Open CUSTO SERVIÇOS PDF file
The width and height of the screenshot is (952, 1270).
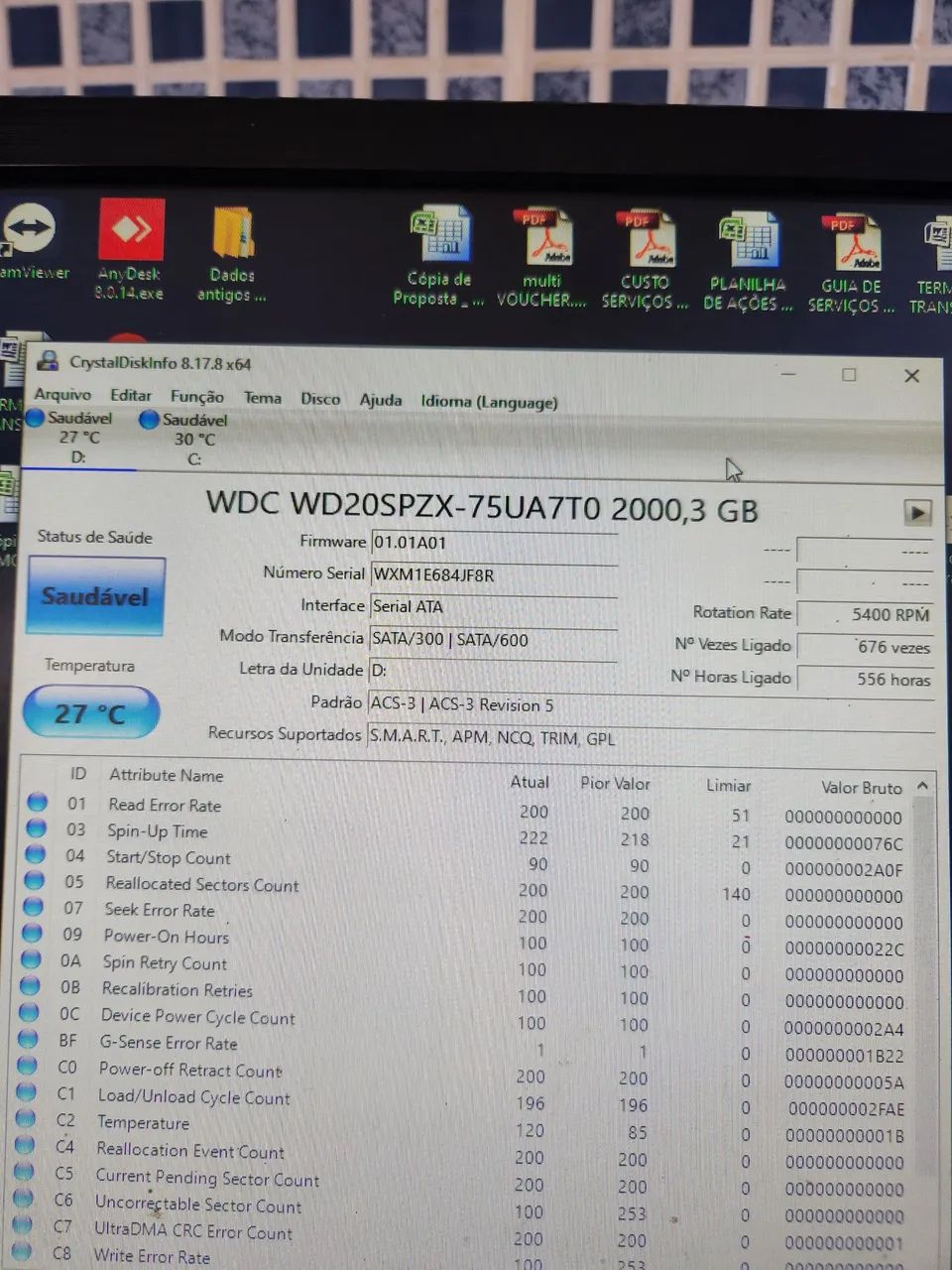tap(645, 260)
